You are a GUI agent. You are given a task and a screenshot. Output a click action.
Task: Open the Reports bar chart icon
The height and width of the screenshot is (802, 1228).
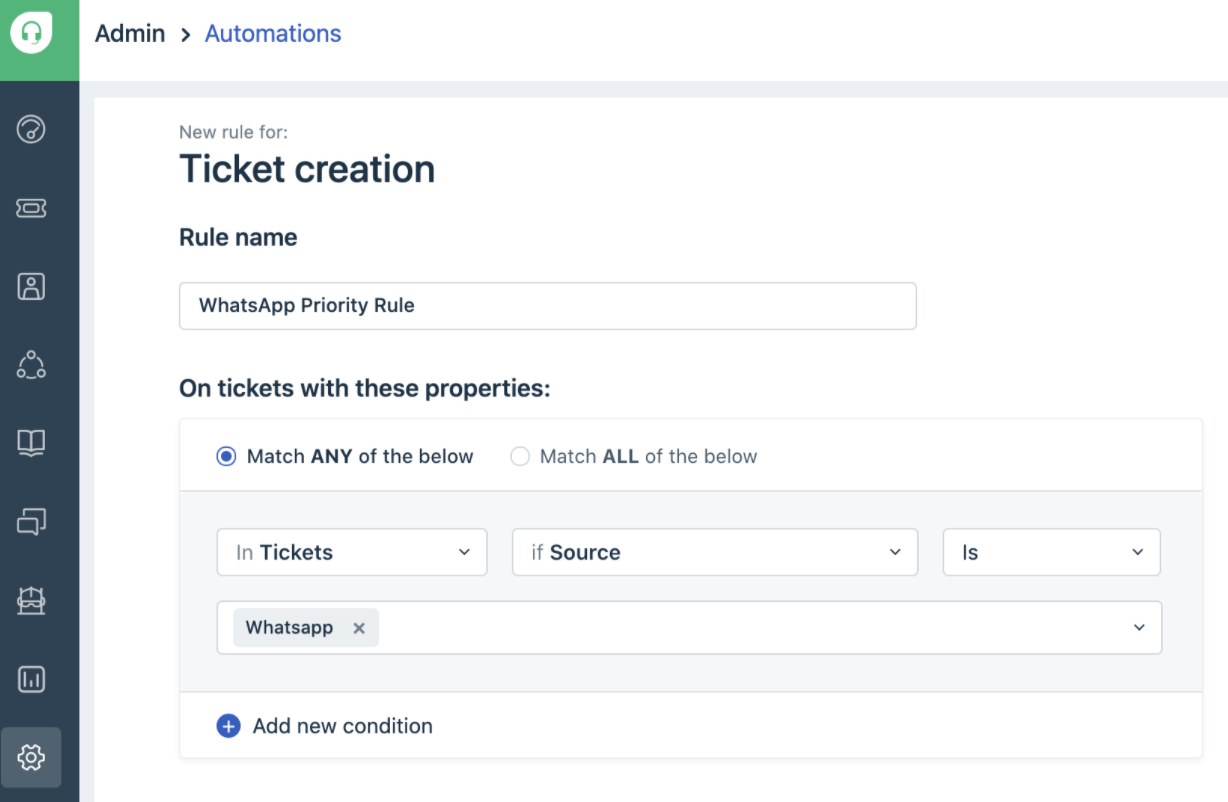[x=31, y=680]
